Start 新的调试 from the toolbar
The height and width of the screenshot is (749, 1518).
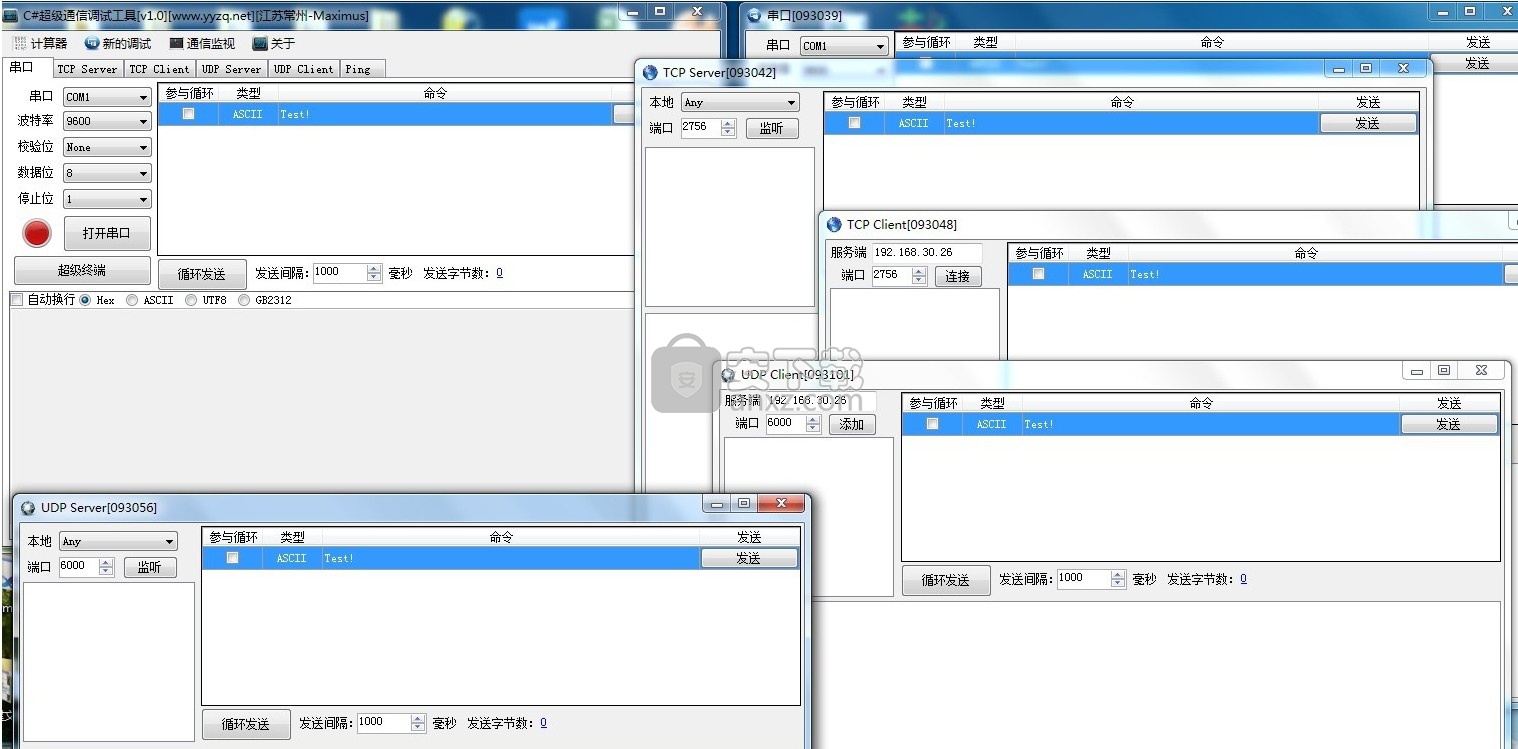(x=118, y=43)
